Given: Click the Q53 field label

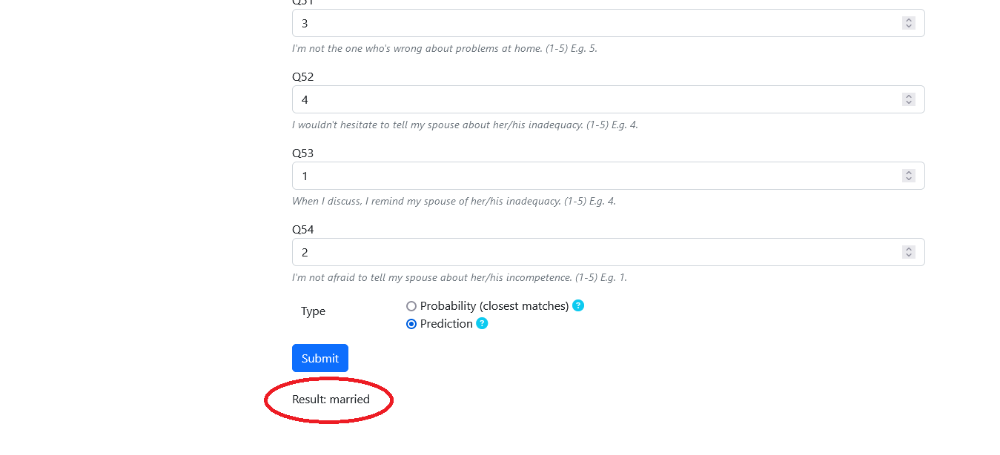Looking at the screenshot, I should (303, 153).
